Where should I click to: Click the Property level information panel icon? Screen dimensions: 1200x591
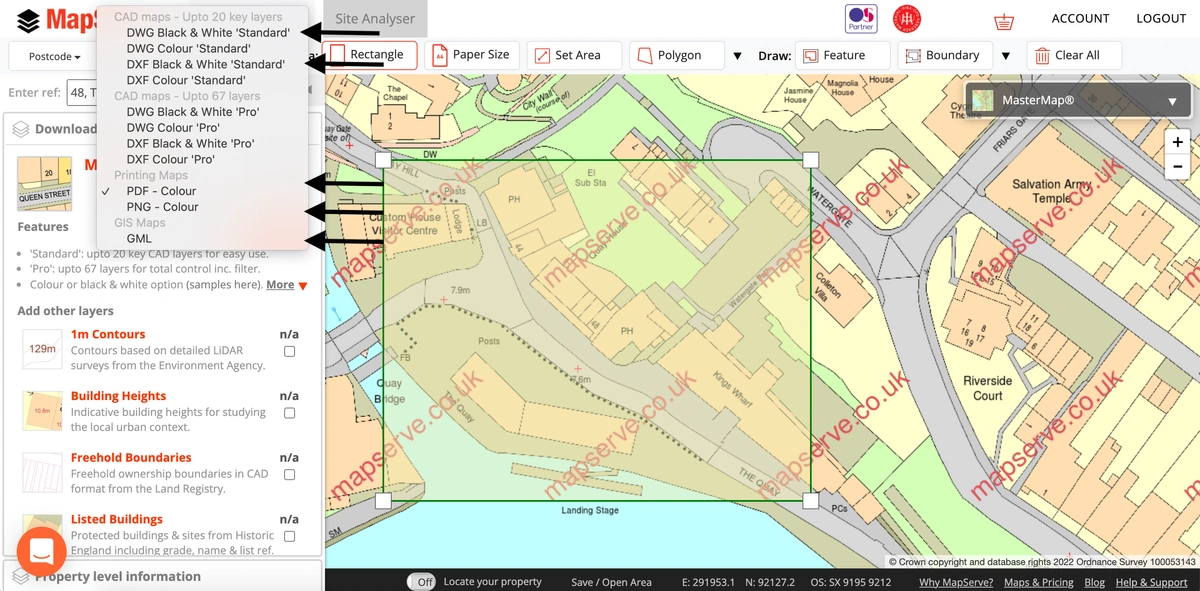tap(20, 576)
